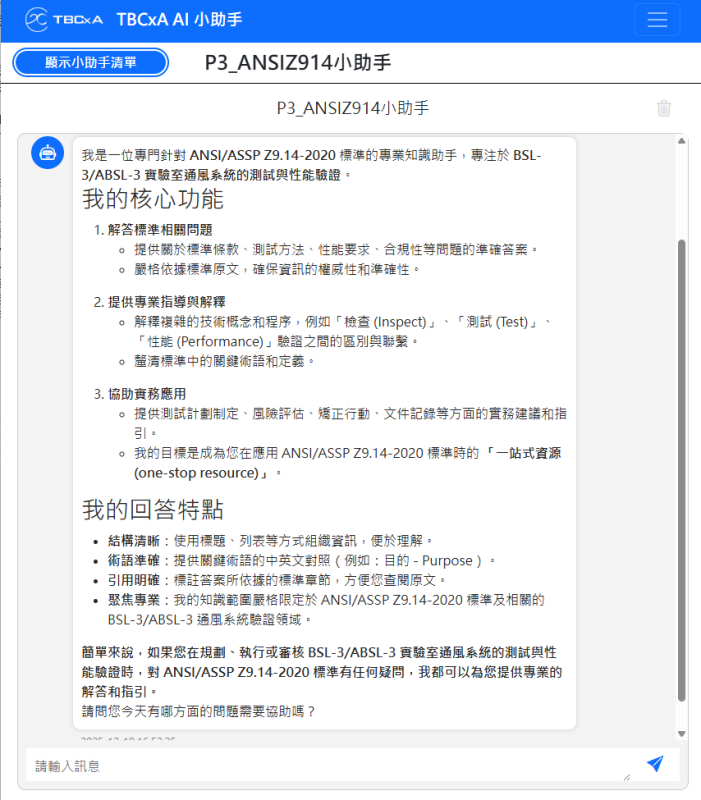This screenshot has width=701, height=800.
Task: Focus the 請輸入訊息 message input field
Action: [x=320, y=765]
